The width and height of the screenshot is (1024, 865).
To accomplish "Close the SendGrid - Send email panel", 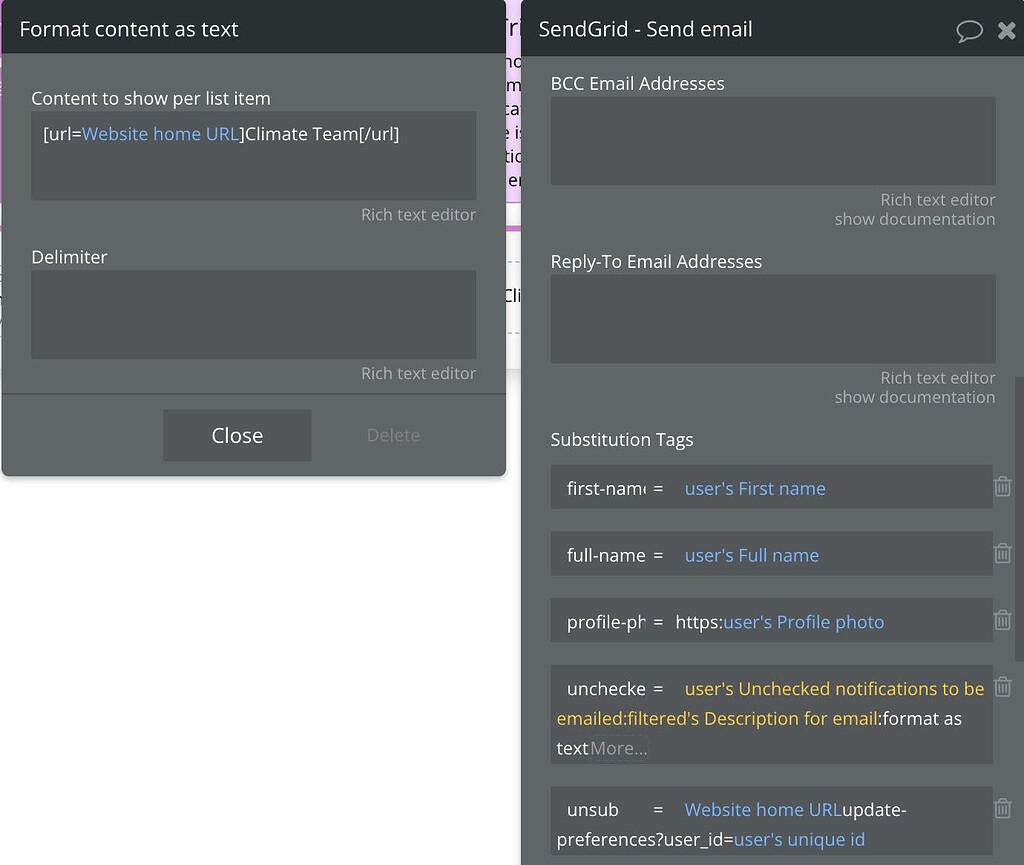I will 1006,30.
